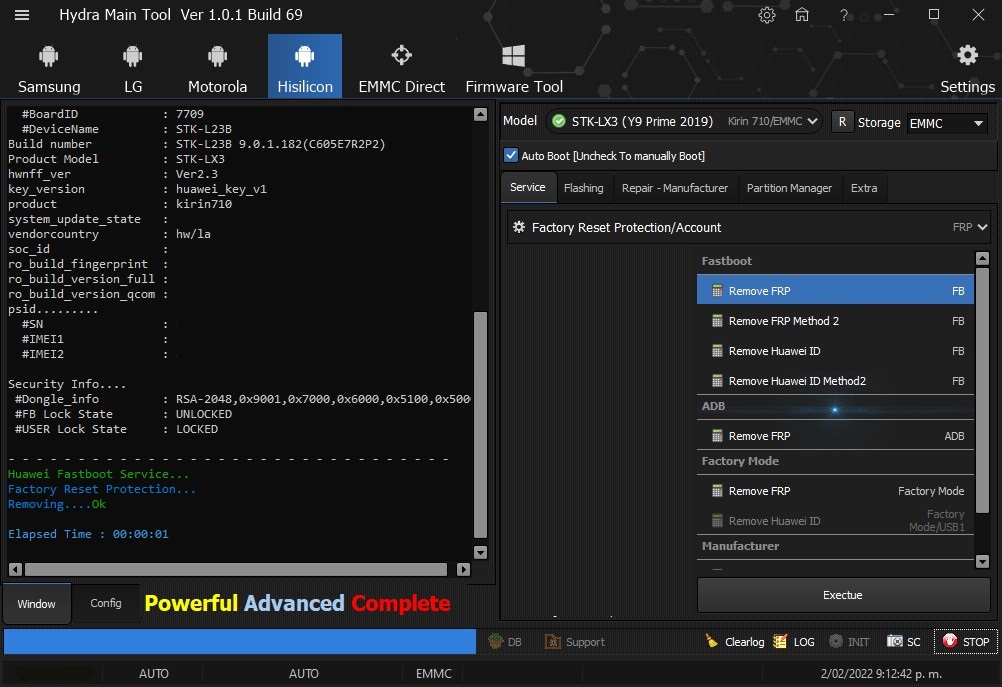1002x687 pixels.
Task: Click the log scroll up arrow
Action: click(x=481, y=114)
